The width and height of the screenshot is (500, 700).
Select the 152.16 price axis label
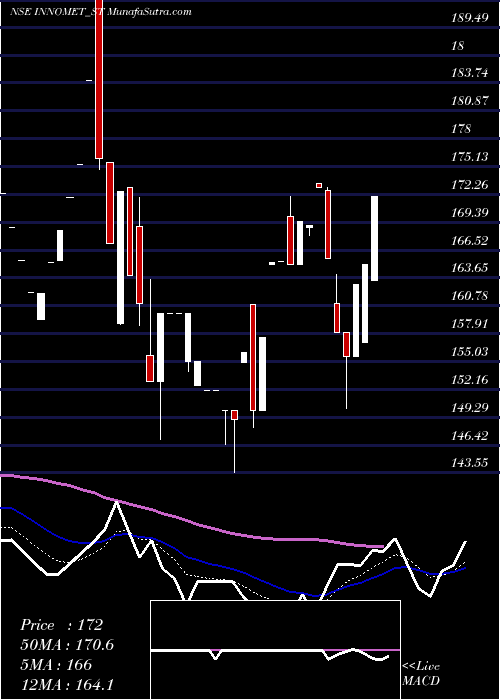tap(470, 380)
